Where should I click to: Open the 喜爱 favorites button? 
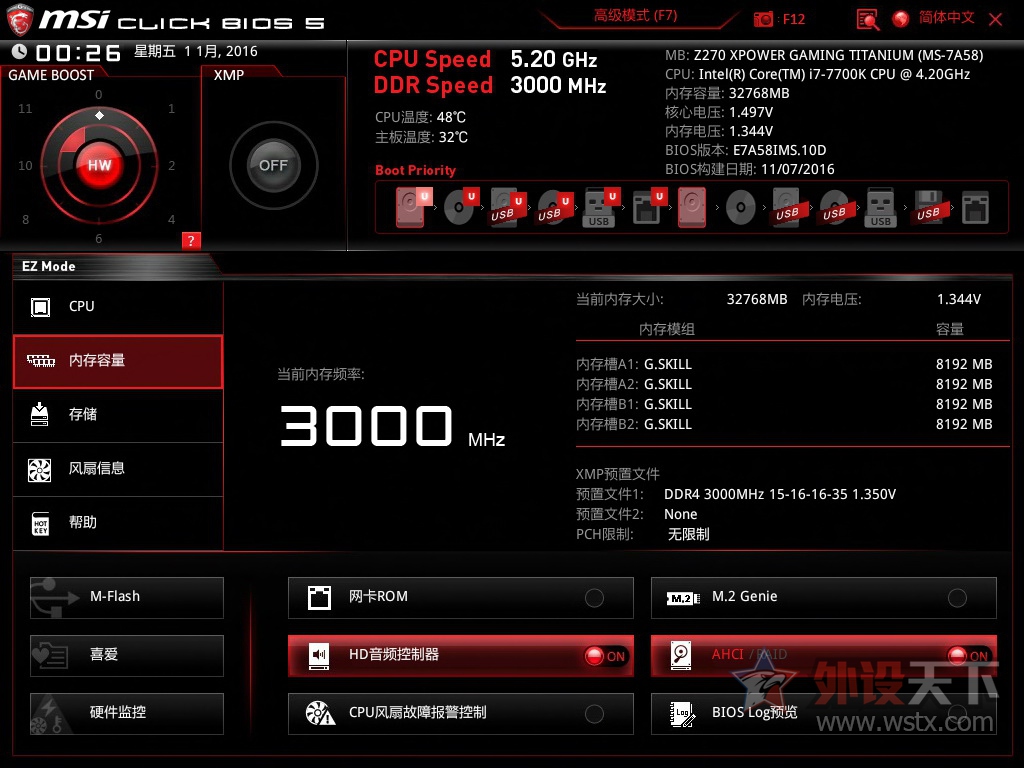(x=127, y=656)
